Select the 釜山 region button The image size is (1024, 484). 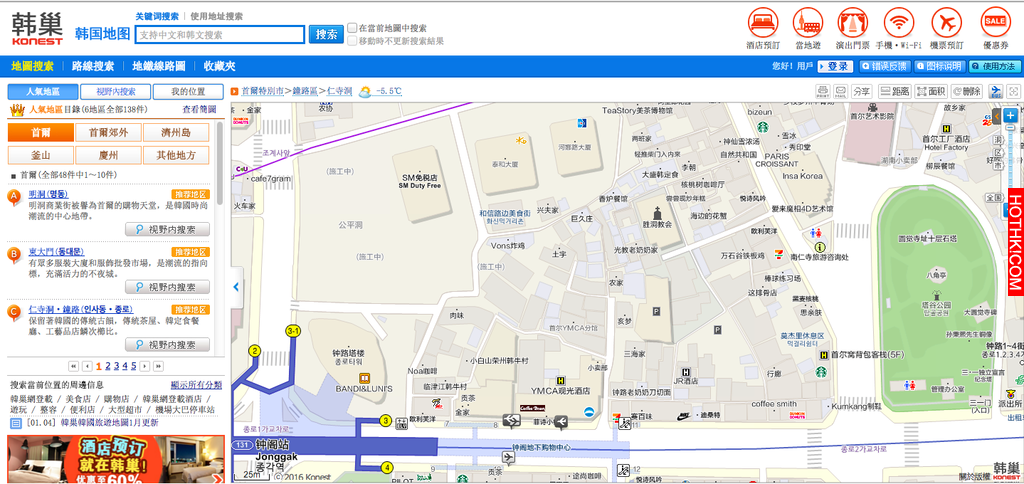(40, 155)
